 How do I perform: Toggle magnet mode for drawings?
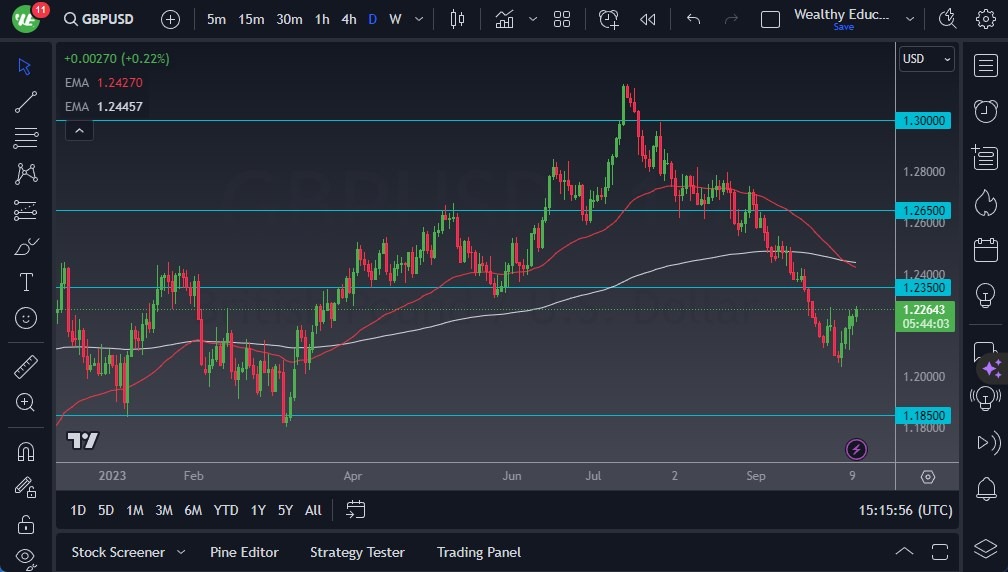[x=26, y=451]
